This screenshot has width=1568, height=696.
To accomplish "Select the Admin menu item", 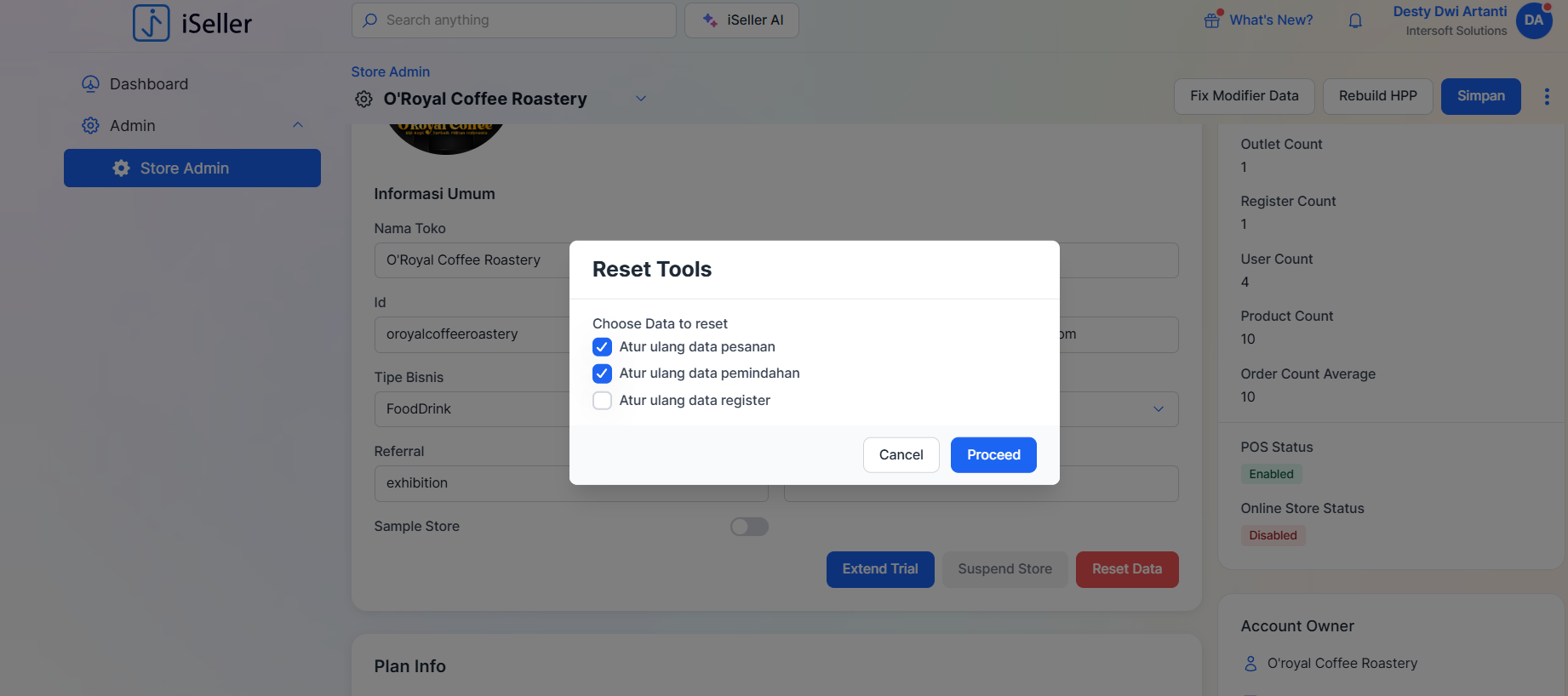I will (192, 125).
